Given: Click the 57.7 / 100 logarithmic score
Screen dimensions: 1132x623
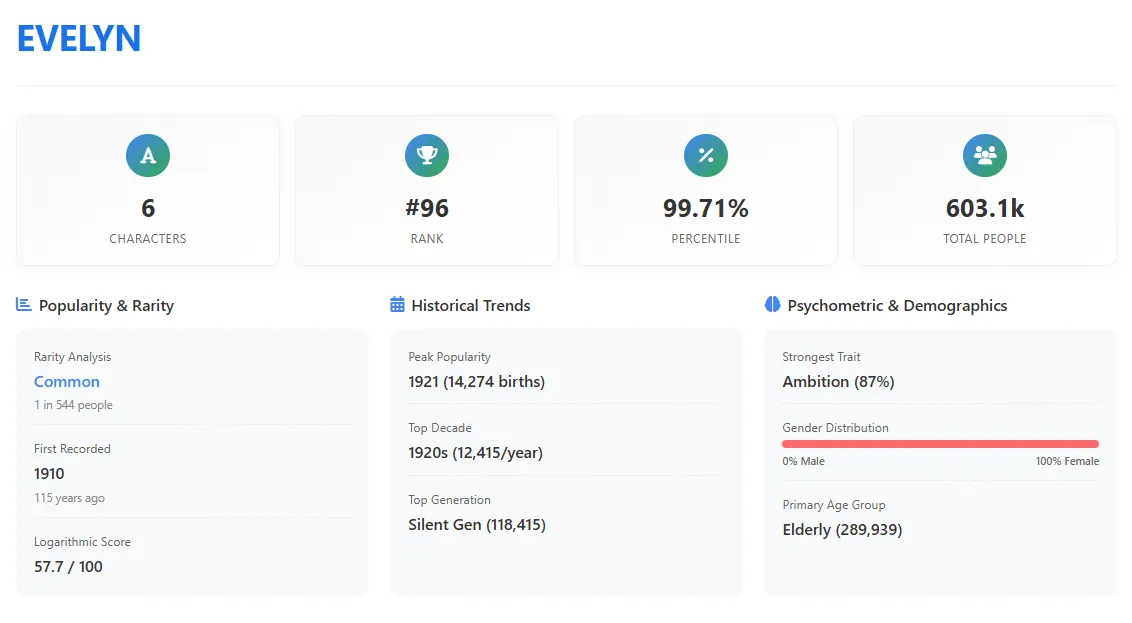Looking at the screenshot, I should tap(68, 566).
